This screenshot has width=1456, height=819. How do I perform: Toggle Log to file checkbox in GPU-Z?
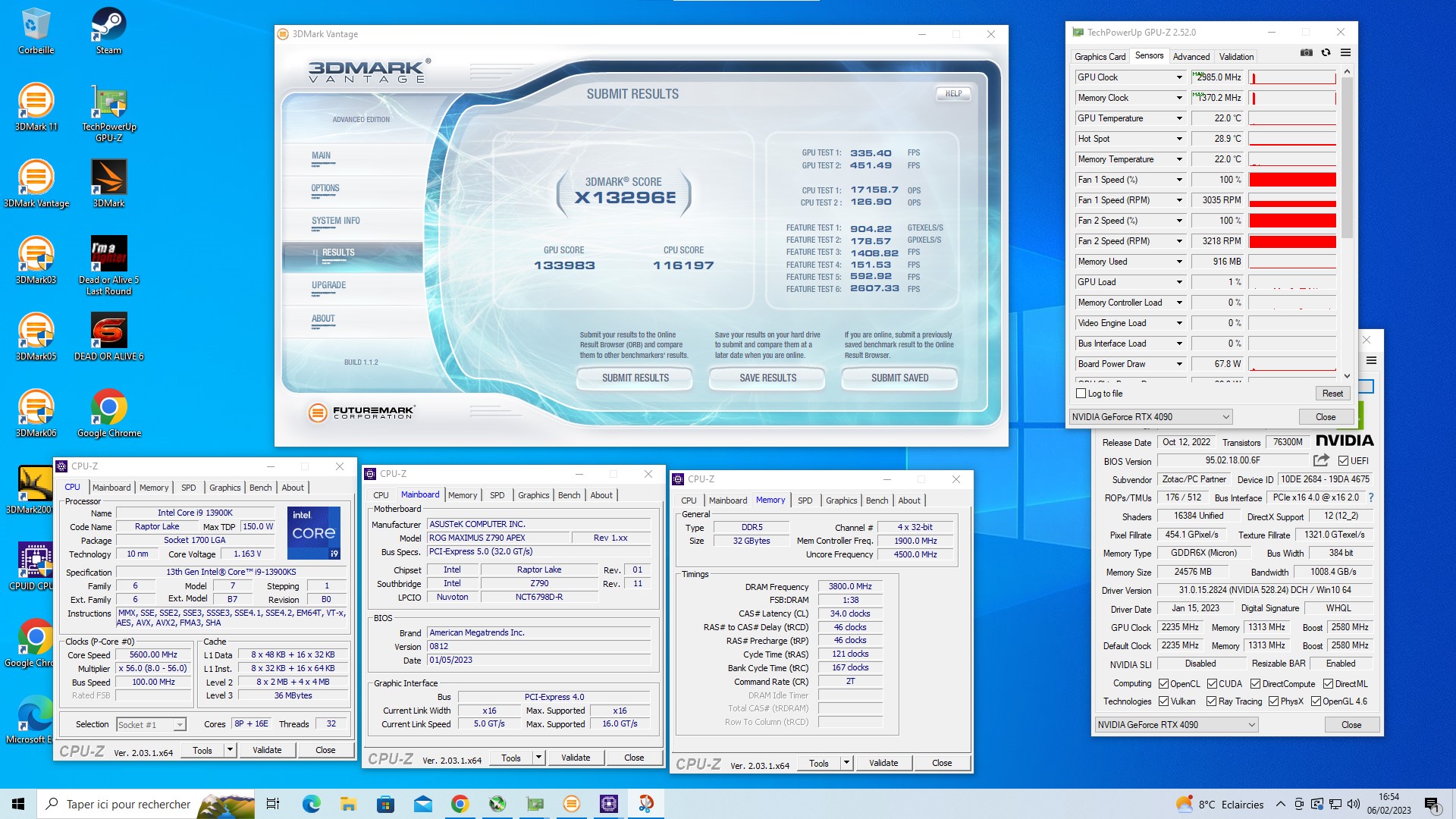tap(1081, 394)
